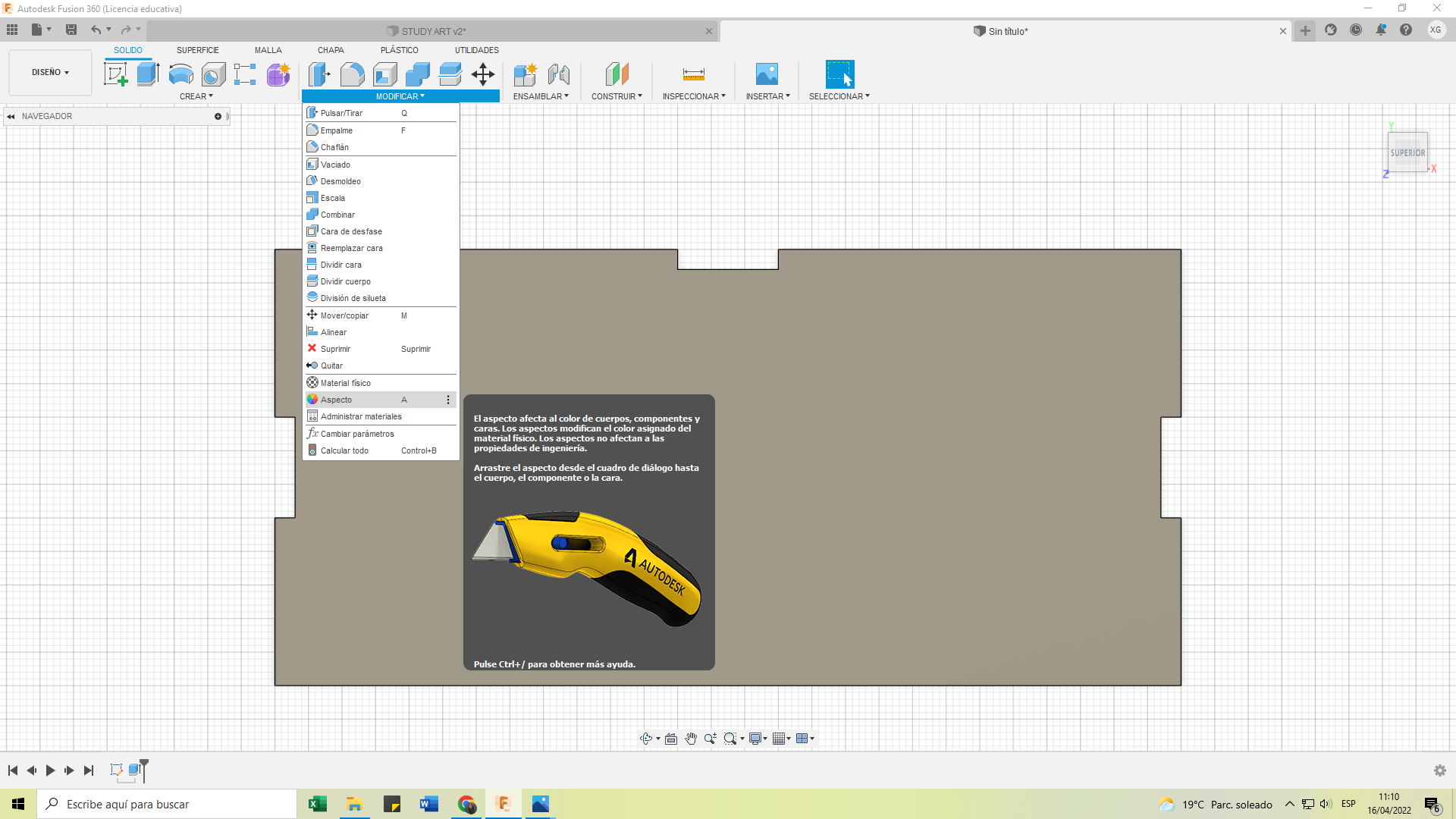This screenshot has height=819, width=1456.
Task: Choose Vaciado from menu
Action: point(381,165)
